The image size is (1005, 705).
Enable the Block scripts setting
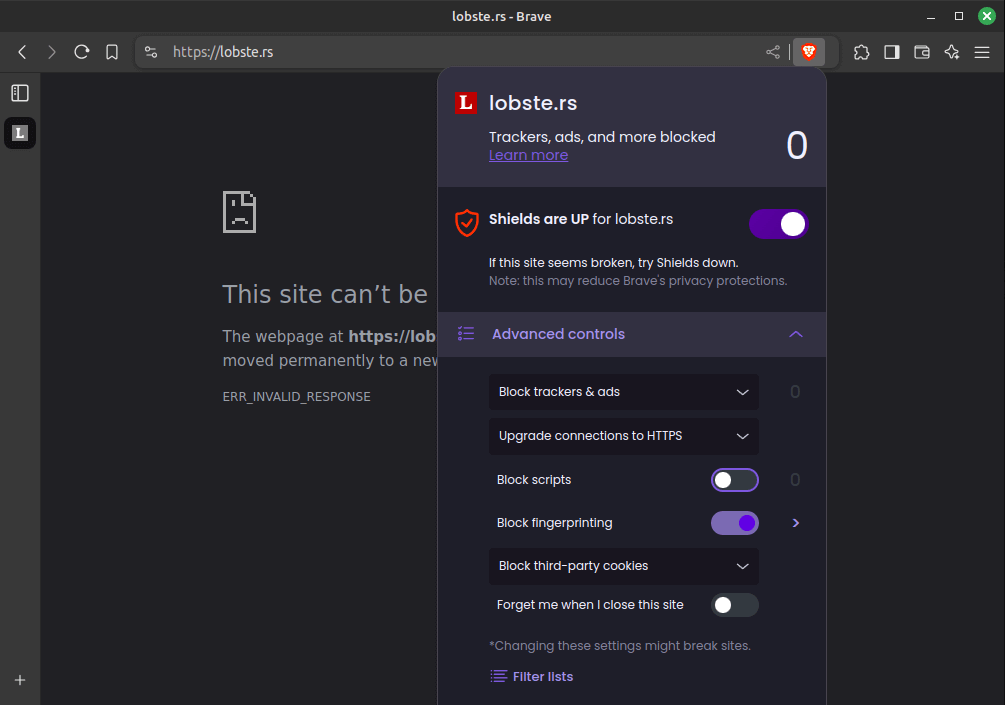pos(735,480)
